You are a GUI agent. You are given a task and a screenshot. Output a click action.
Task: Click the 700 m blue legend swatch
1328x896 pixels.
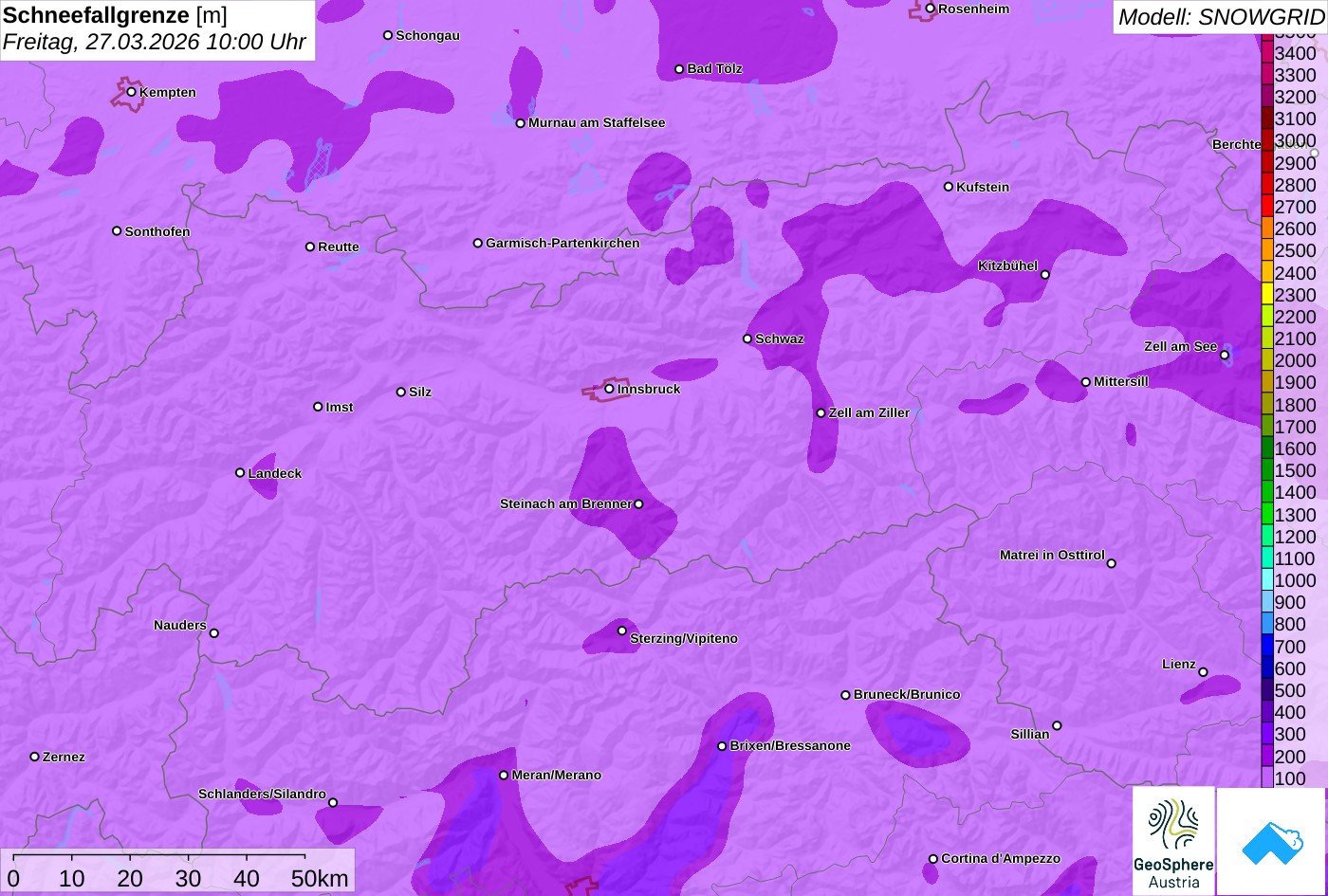tap(1267, 646)
